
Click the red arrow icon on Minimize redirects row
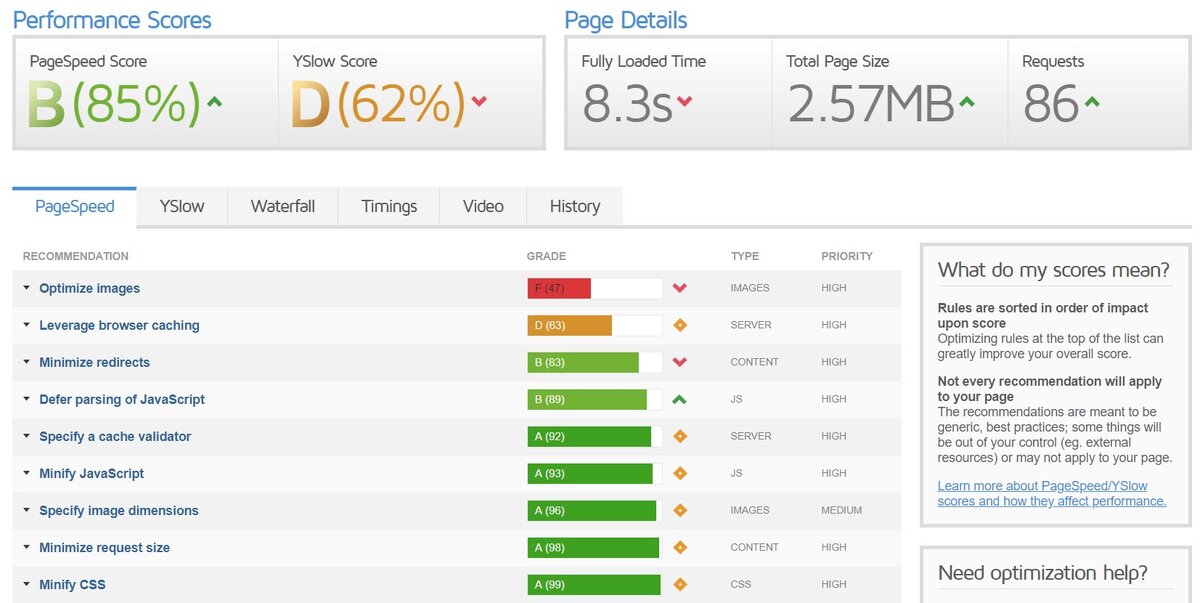(x=680, y=361)
